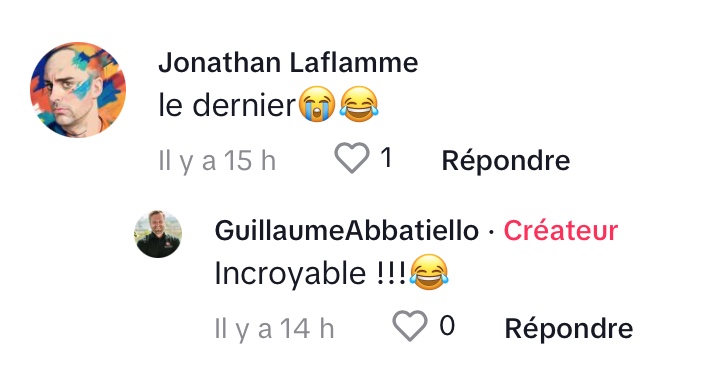
Task: Click the loudly crying emoji in comment
Action: point(316,104)
